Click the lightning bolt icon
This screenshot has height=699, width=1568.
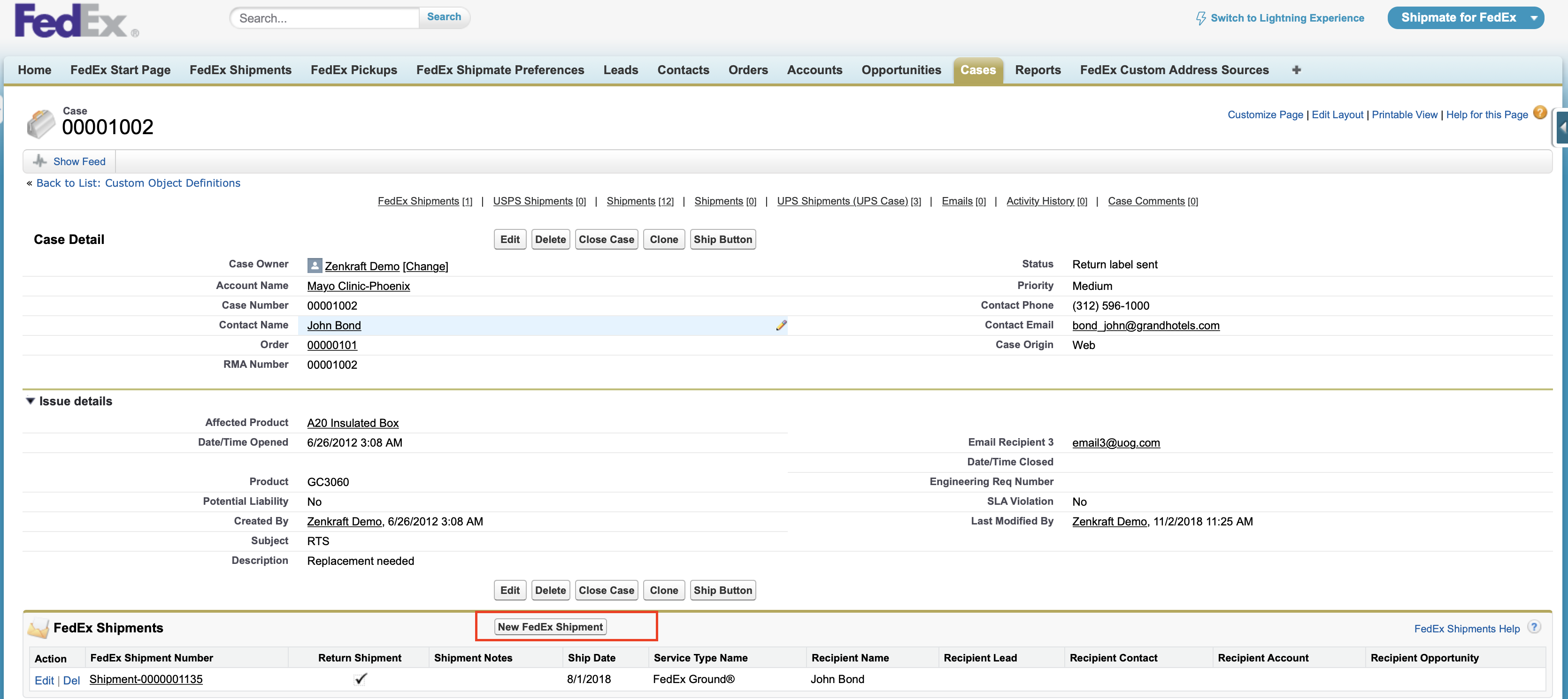tap(1200, 18)
